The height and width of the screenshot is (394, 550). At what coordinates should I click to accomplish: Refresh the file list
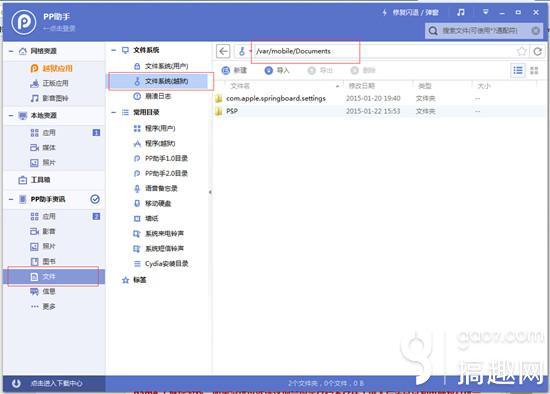537,52
